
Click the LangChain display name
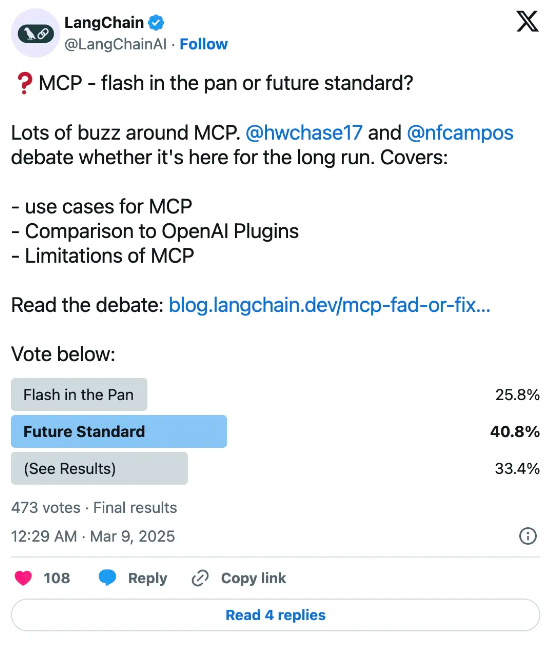(104, 23)
